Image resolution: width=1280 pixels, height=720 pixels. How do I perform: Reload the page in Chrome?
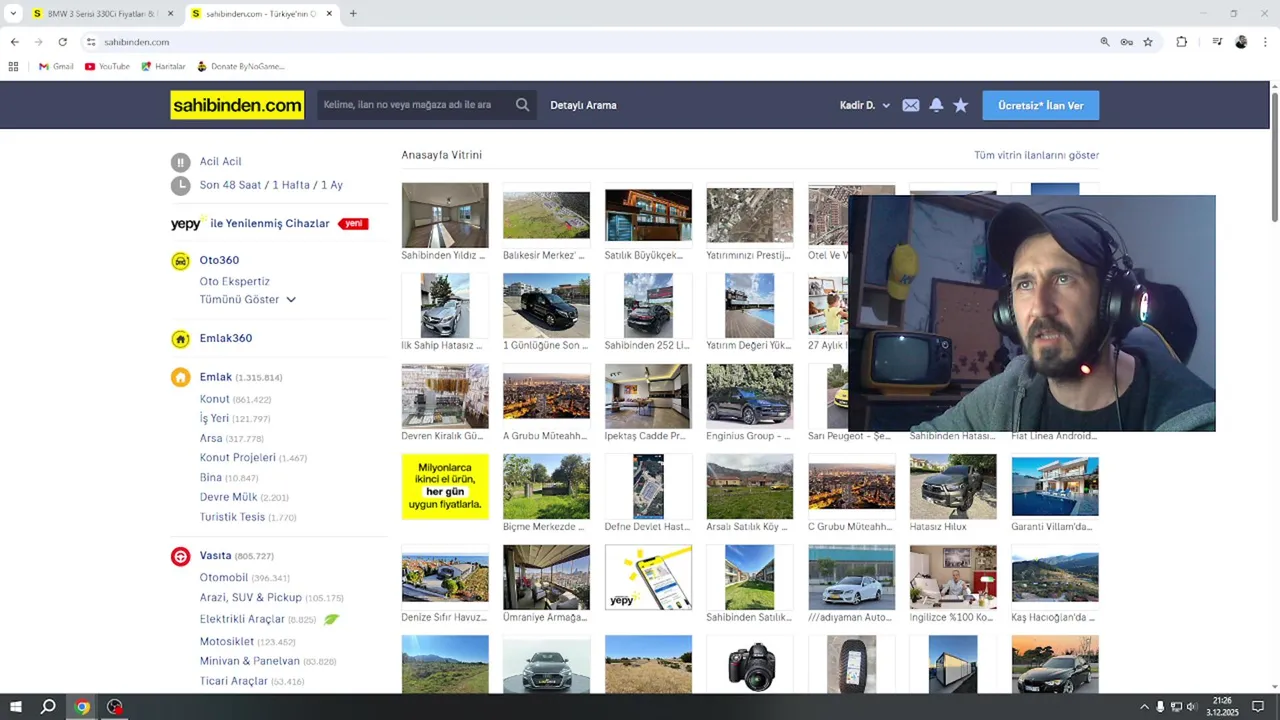click(62, 42)
